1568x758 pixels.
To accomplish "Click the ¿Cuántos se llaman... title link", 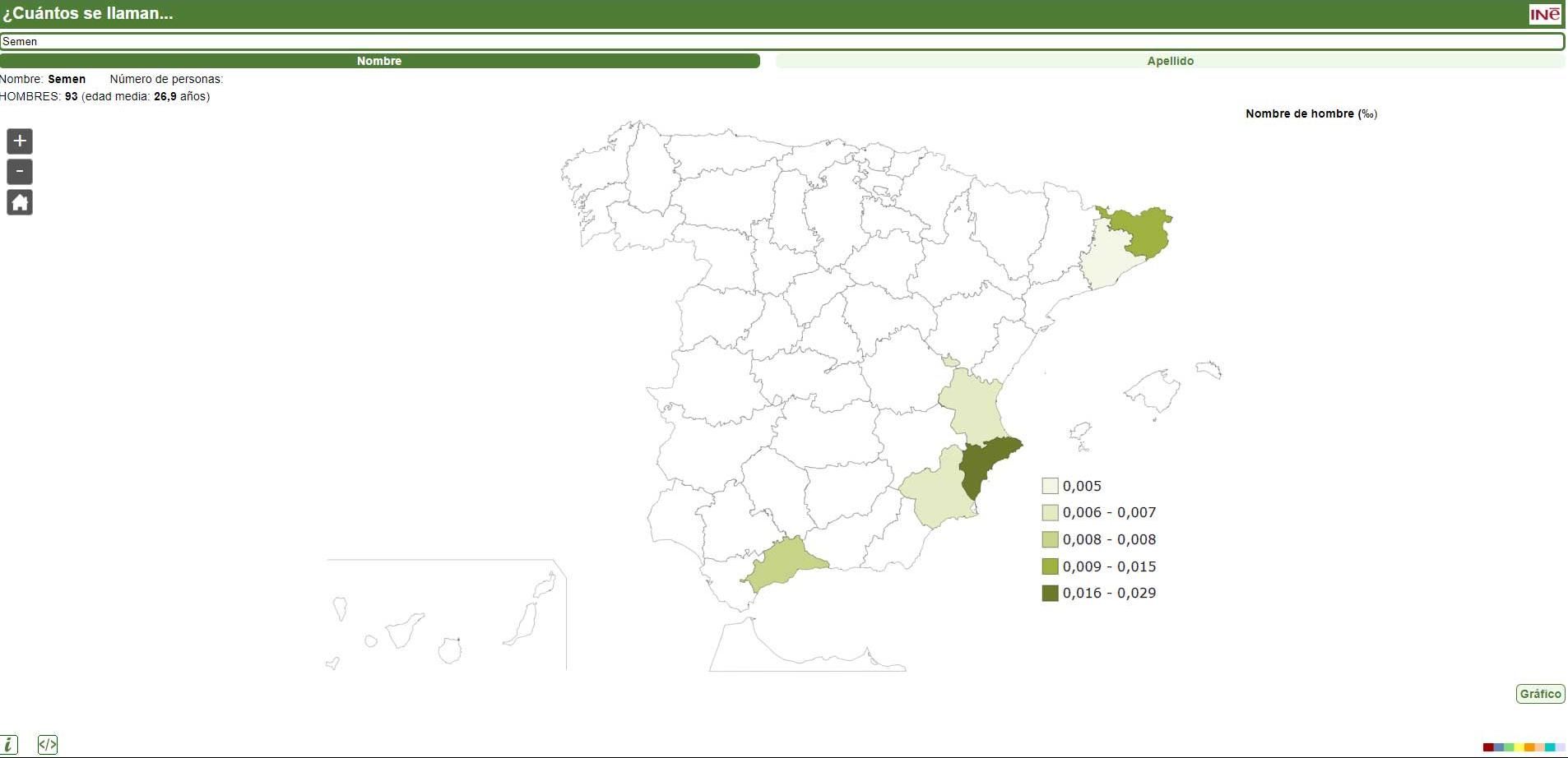I will click(90, 13).
